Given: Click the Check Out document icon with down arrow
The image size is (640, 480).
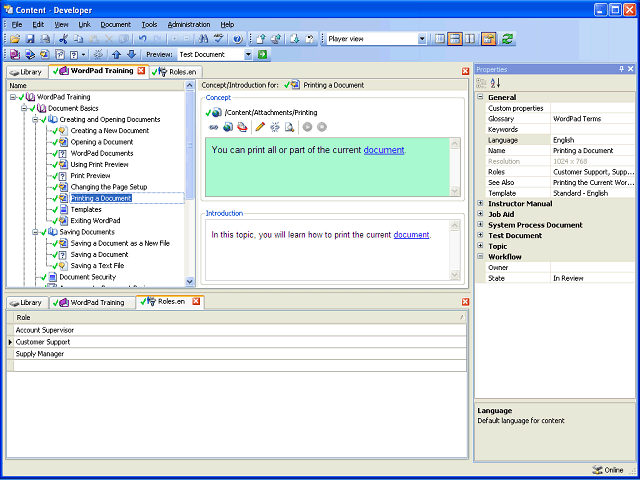Looking at the screenshot, I should (x=294, y=39).
